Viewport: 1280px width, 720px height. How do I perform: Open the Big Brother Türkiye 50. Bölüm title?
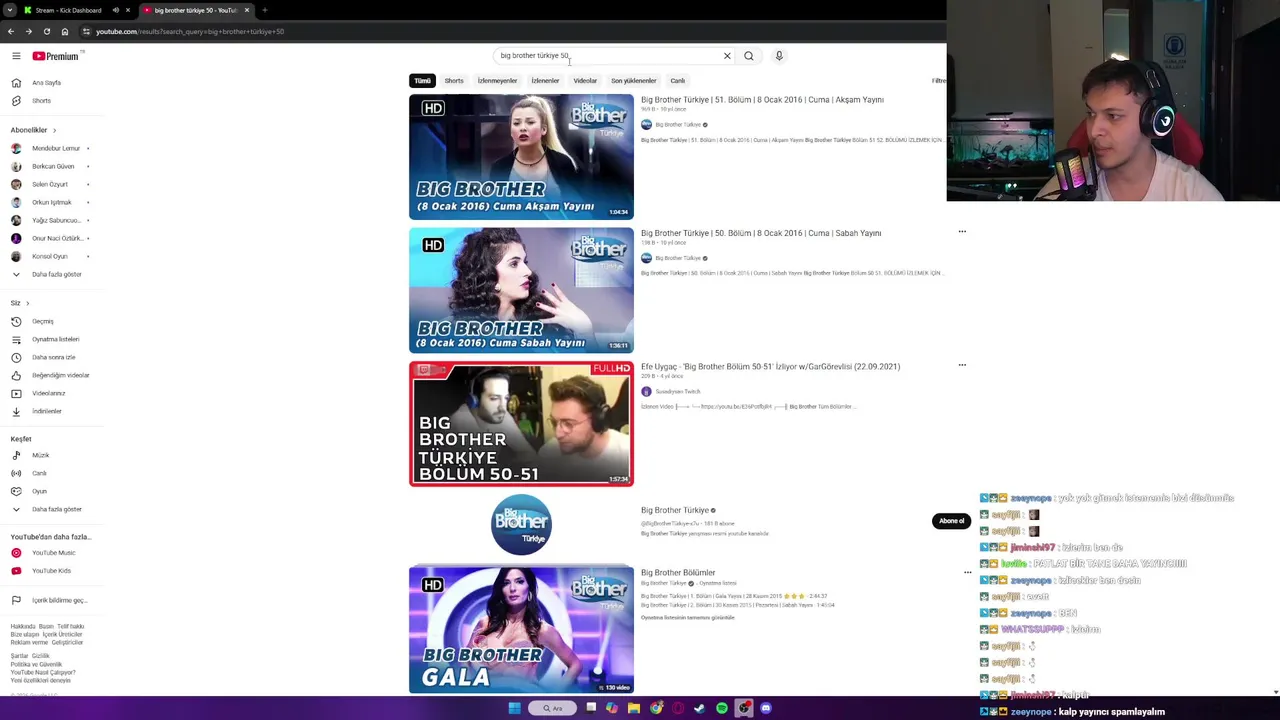point(761,233)
